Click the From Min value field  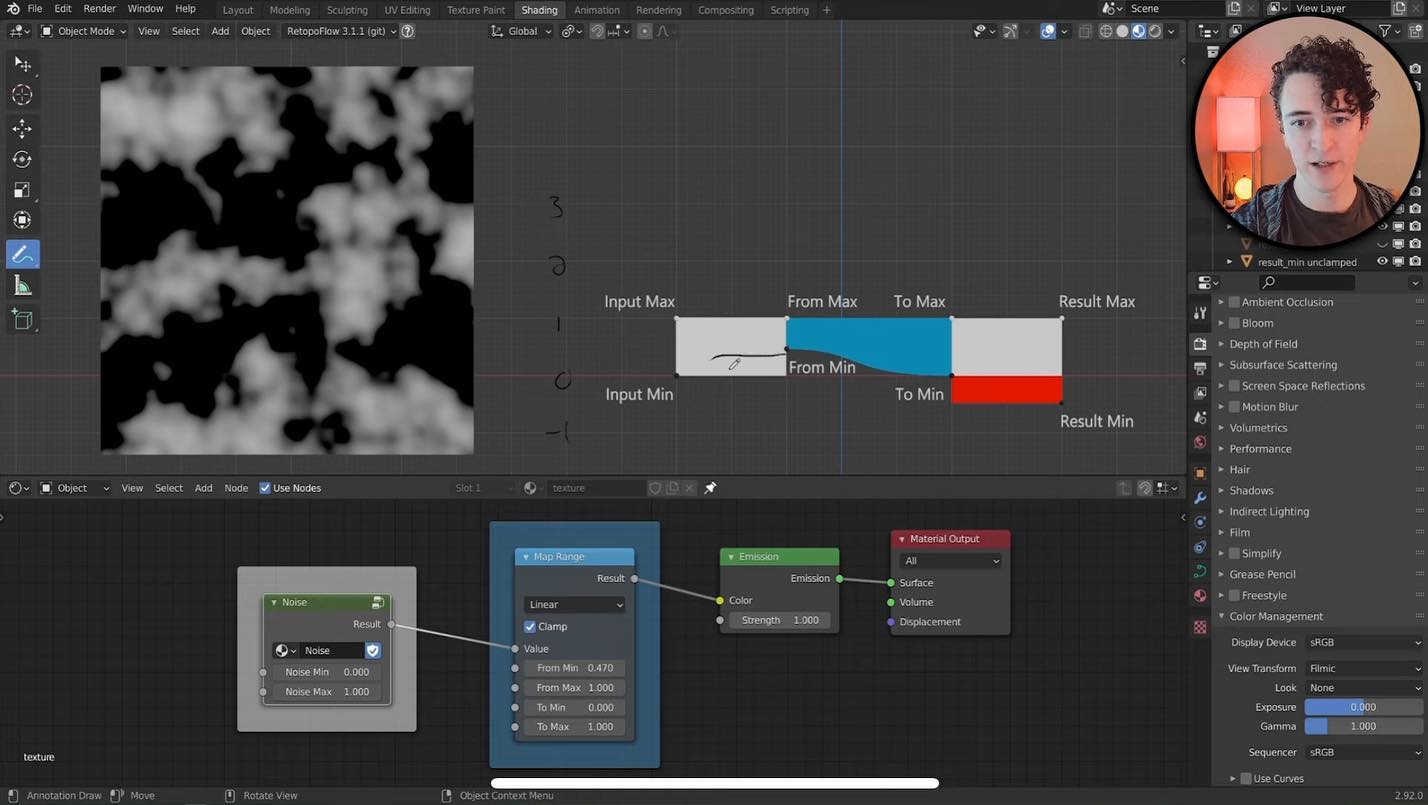[x=575, y=668]
